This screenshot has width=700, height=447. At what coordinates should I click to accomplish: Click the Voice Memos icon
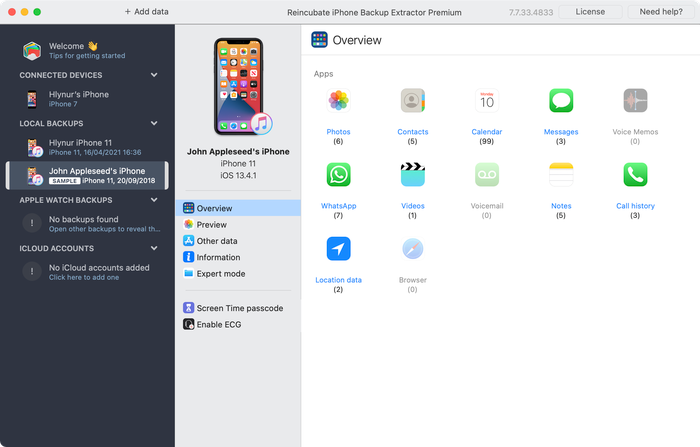(635, 100)
